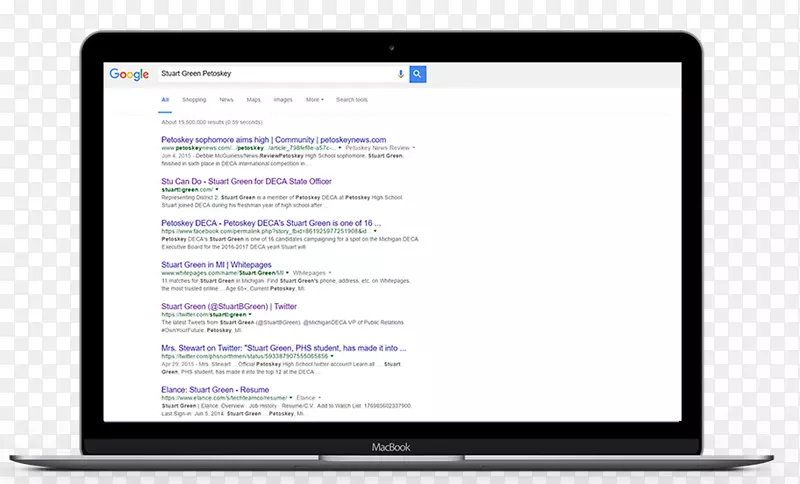800x484 pixels.
Task: Open Petoskey sophomore aims high result
Action: [x=273, y=140]
